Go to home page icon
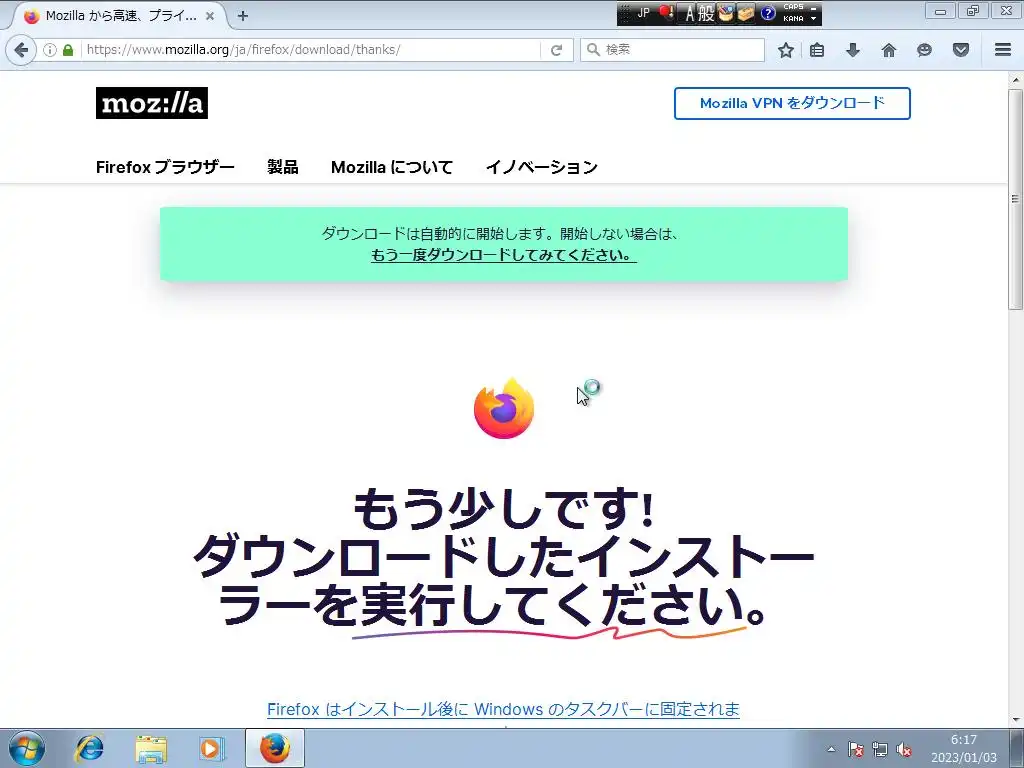 tap(889, 50)
